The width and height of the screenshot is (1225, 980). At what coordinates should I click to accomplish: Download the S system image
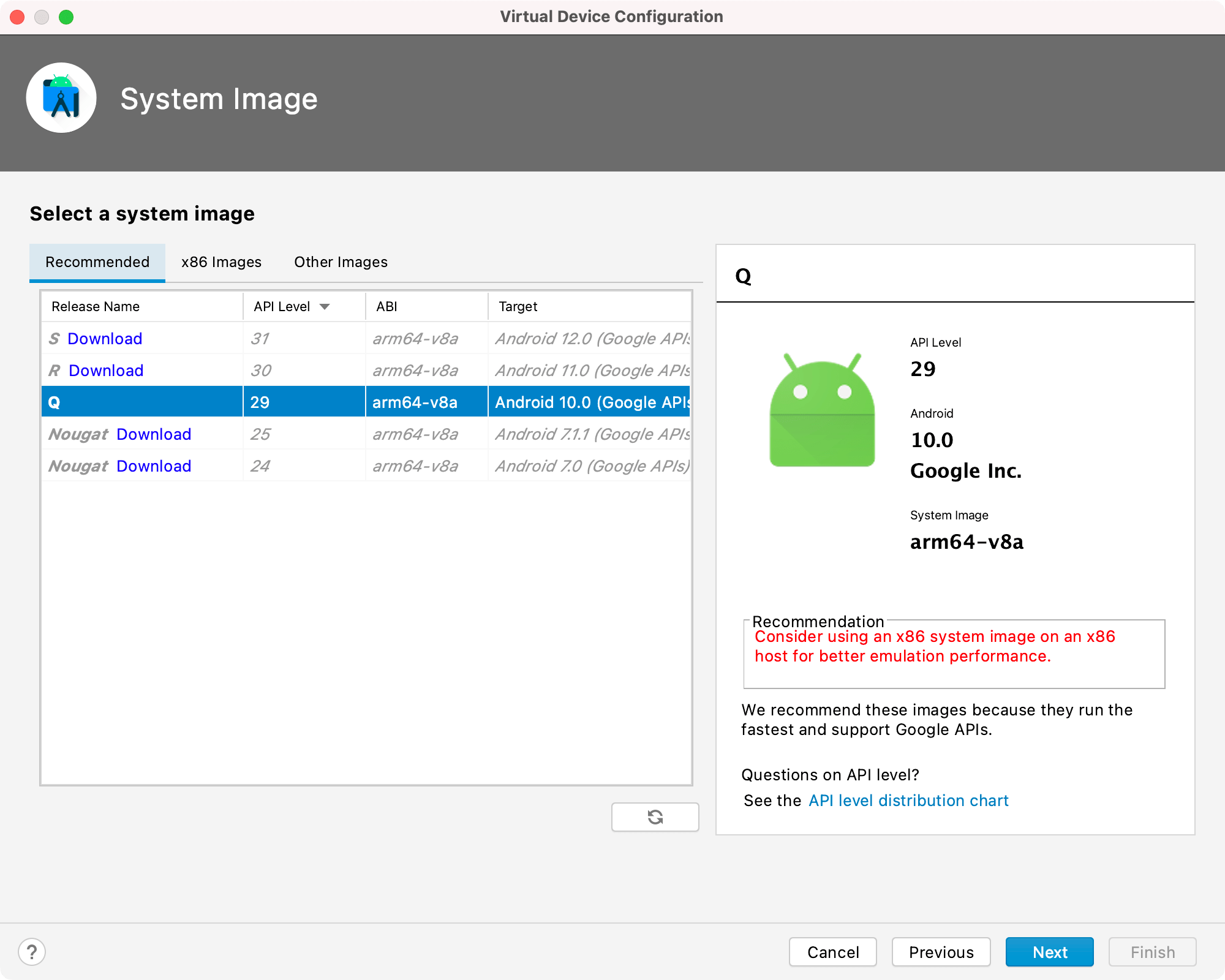point(105,339)
